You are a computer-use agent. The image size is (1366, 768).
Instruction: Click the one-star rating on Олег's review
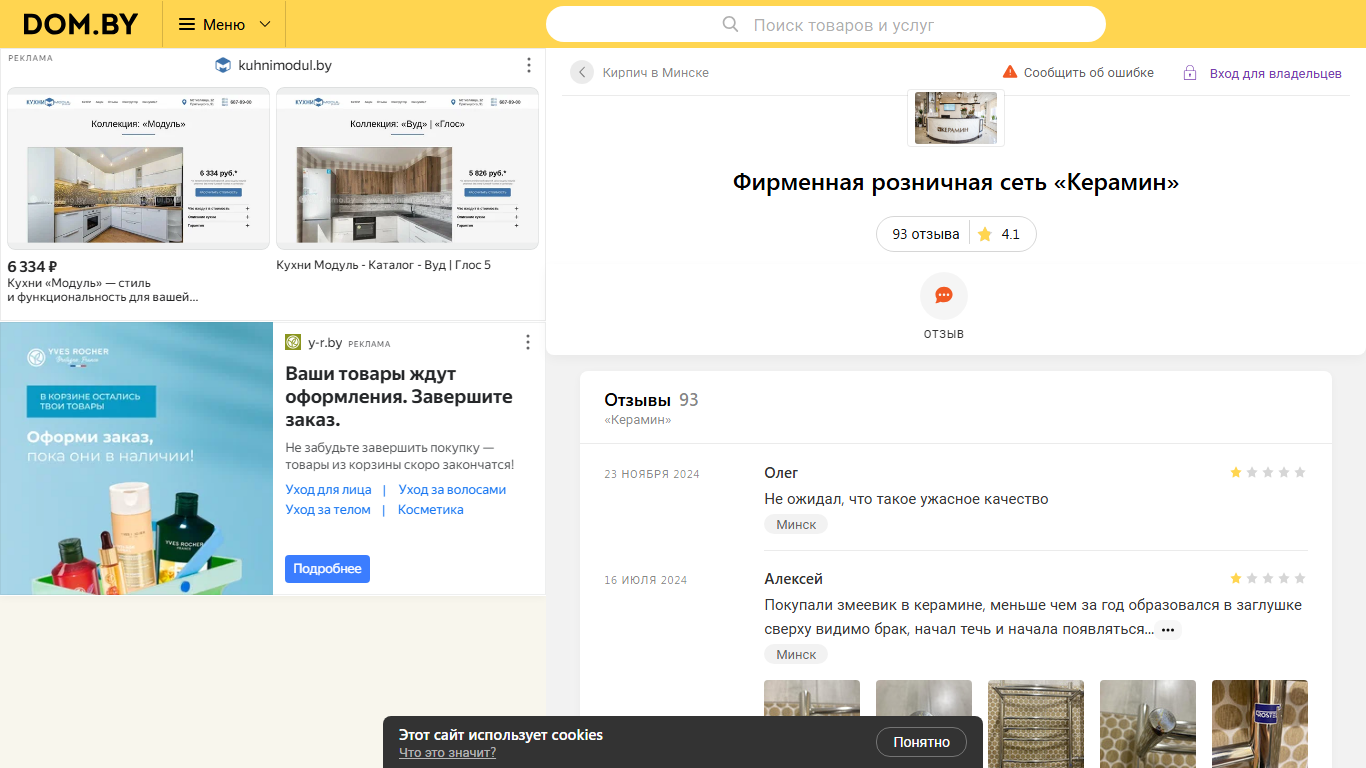[x=1268, y=472]
